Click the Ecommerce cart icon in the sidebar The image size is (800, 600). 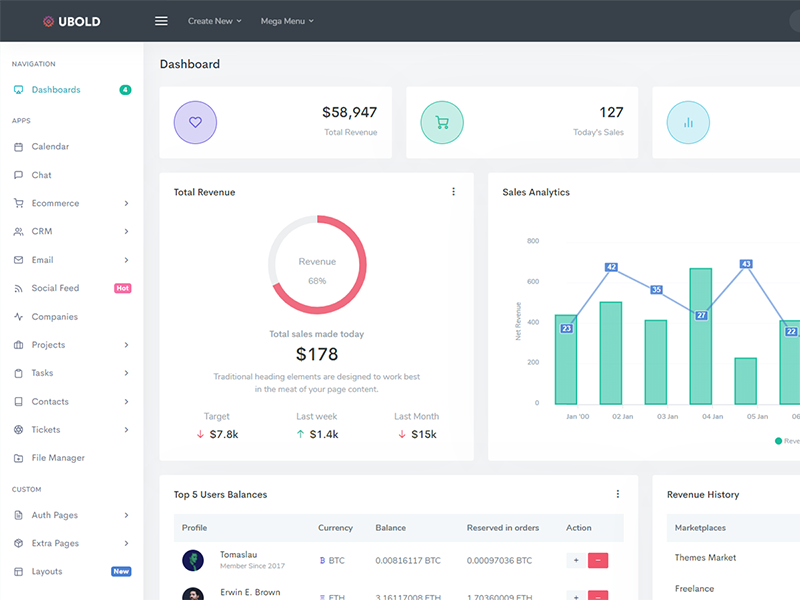tap(18, 203)
